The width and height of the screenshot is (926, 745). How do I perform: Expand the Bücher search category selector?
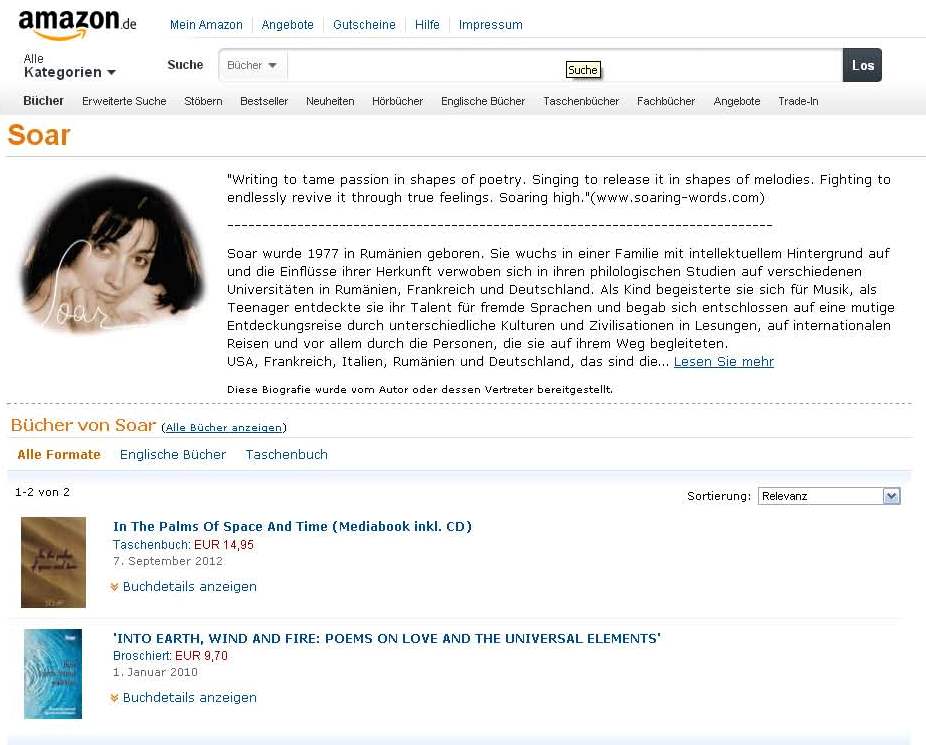coord(253,66)
